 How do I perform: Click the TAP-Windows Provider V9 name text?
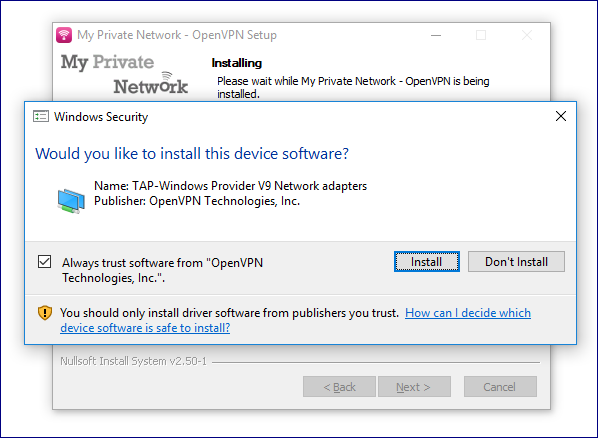(230, 186)
